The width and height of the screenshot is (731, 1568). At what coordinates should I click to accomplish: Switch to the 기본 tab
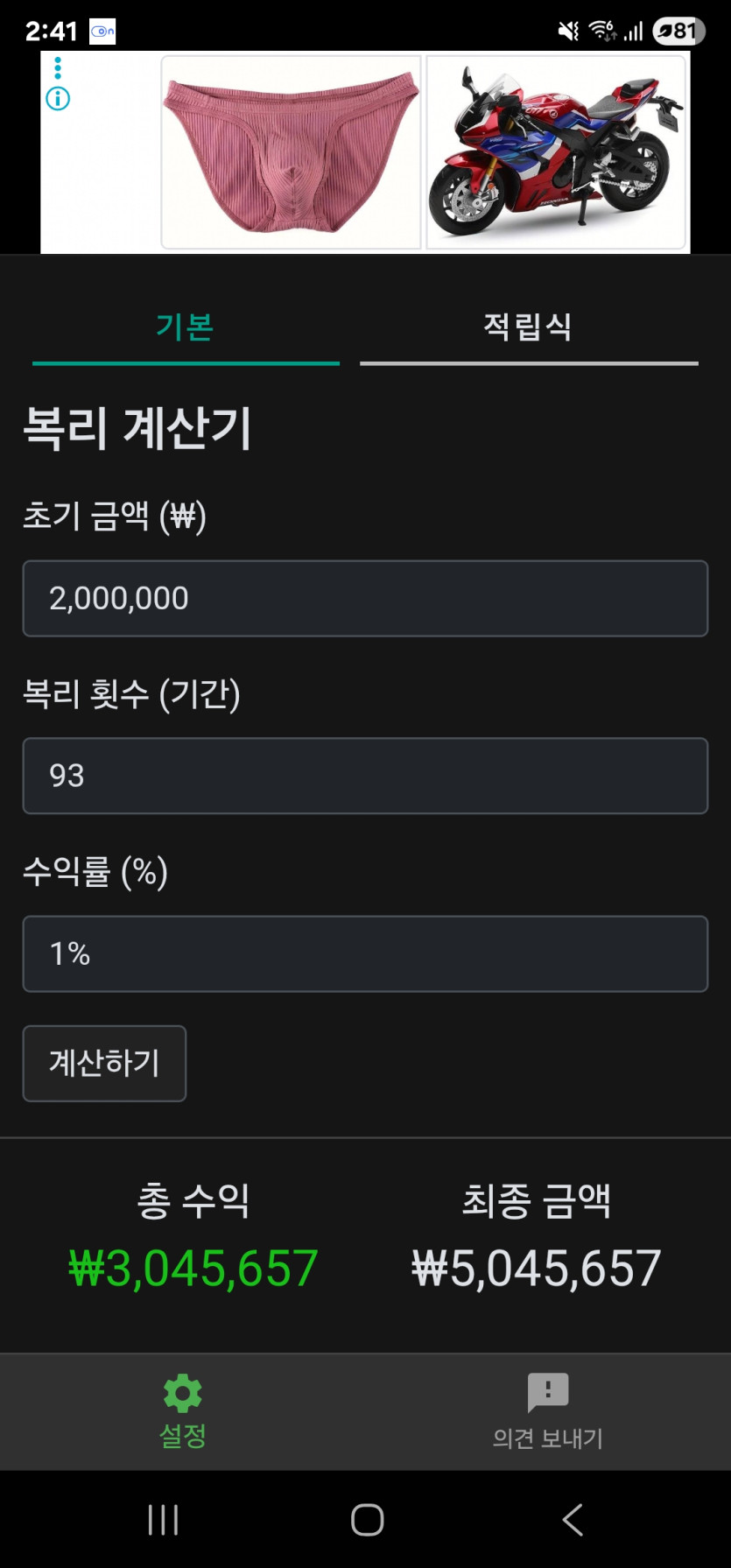[186, 328]
